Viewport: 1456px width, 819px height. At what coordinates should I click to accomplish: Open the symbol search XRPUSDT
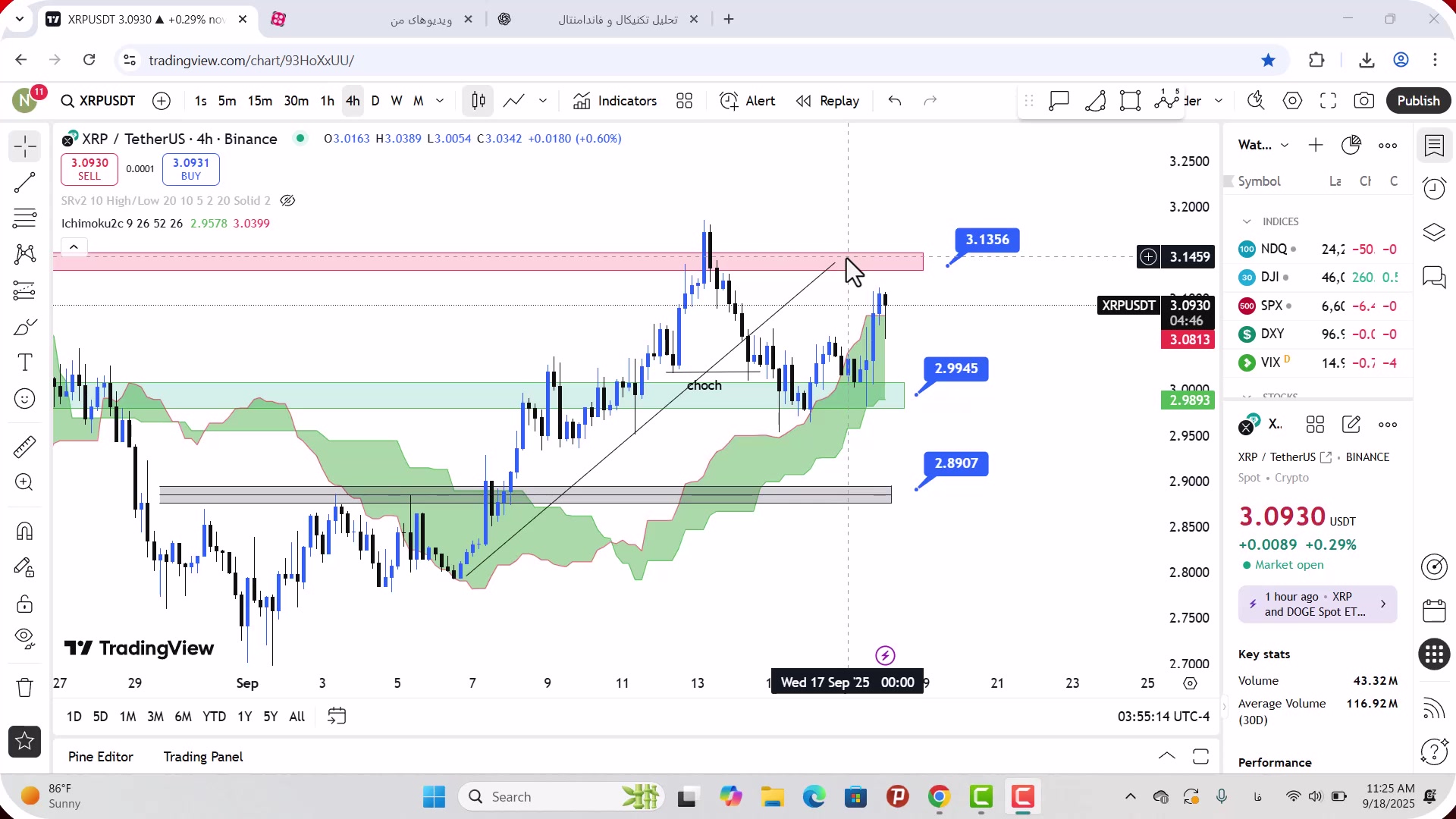(99, 101)
